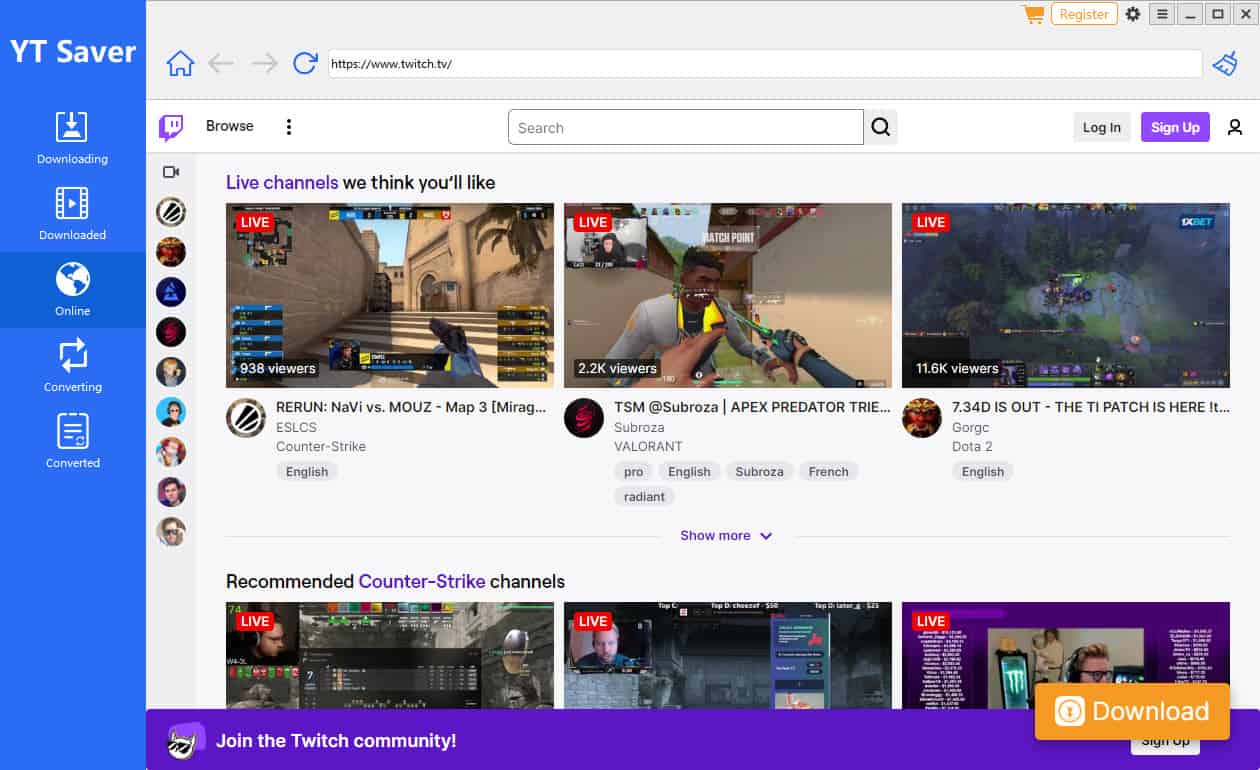This screenshot has width=1260, height=770.
Task: Open the Converting section
Action: (x=72, y=366)
